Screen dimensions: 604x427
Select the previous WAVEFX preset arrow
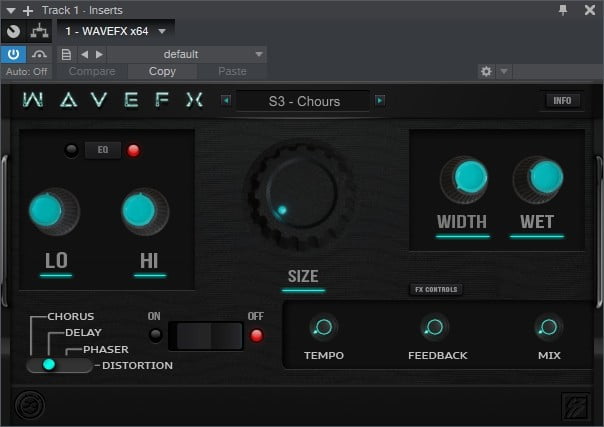[226, 101]
